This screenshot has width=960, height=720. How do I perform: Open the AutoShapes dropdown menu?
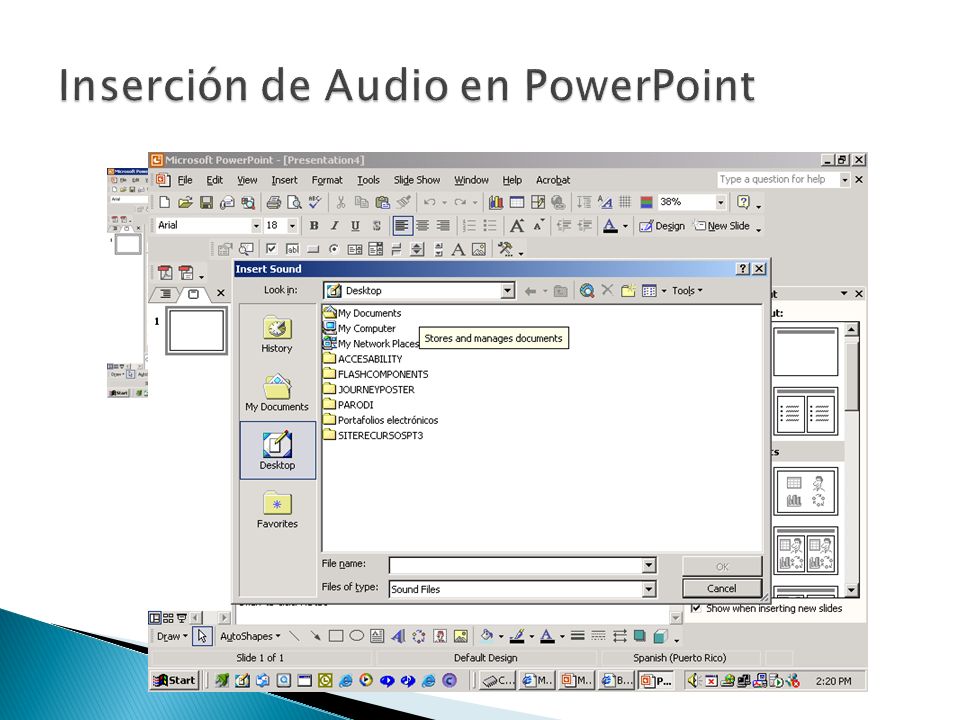250,637
